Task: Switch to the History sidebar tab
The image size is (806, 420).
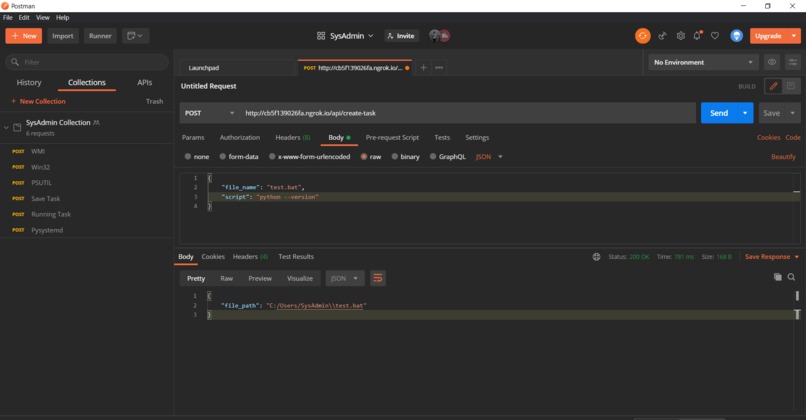Action: click(x=29, y=82)
